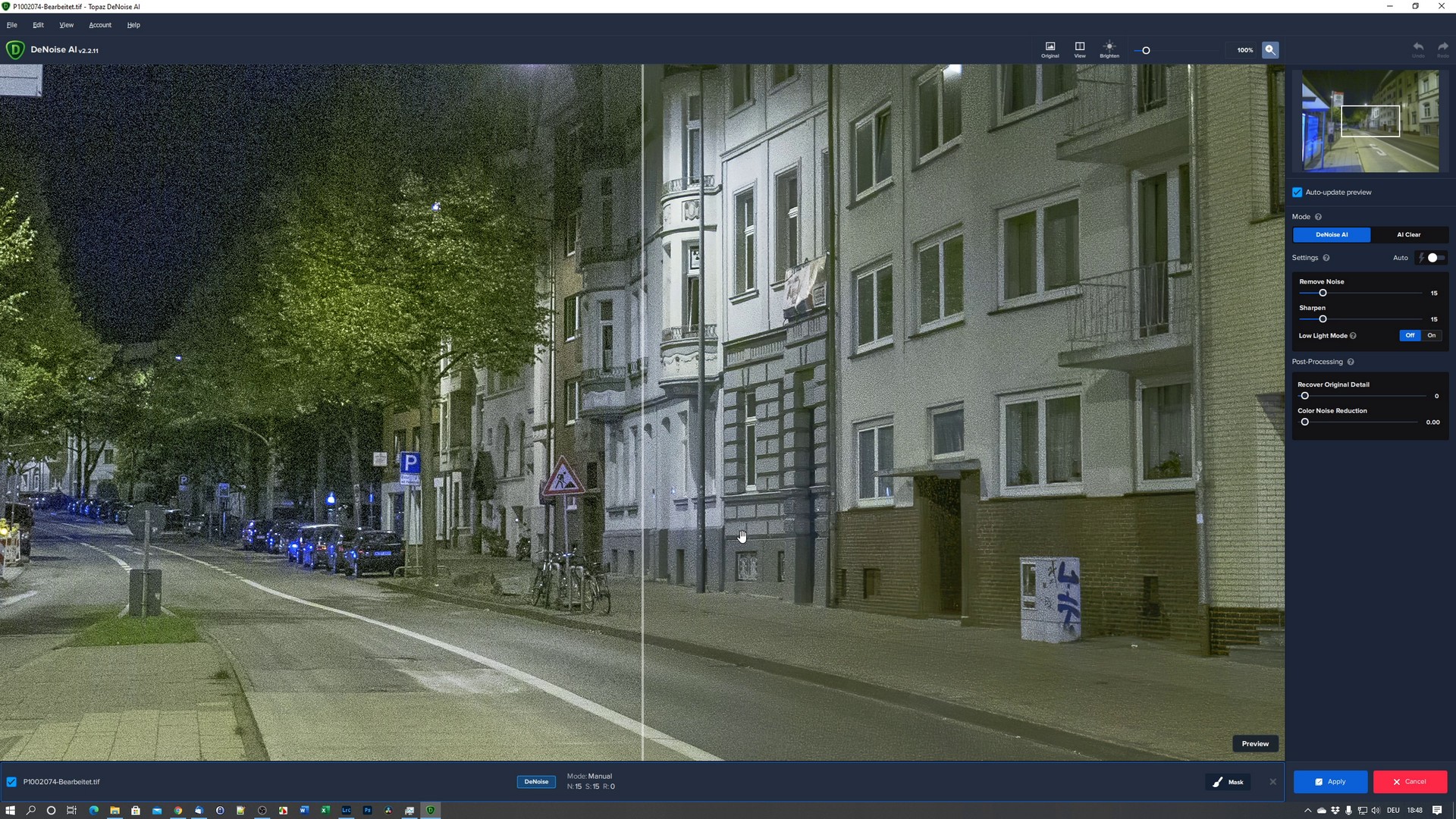This screenshot has height=819, width=1456.
Task: Click the Cancel button
Action: click(x=1410, y=782)
